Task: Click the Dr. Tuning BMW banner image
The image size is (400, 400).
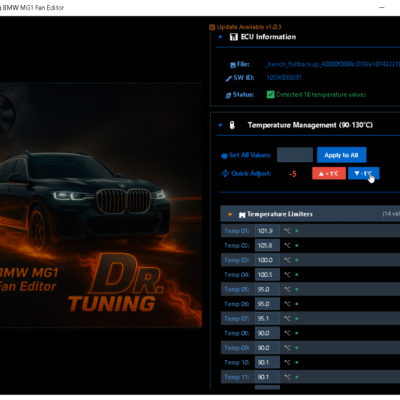Action: point(101,205)
